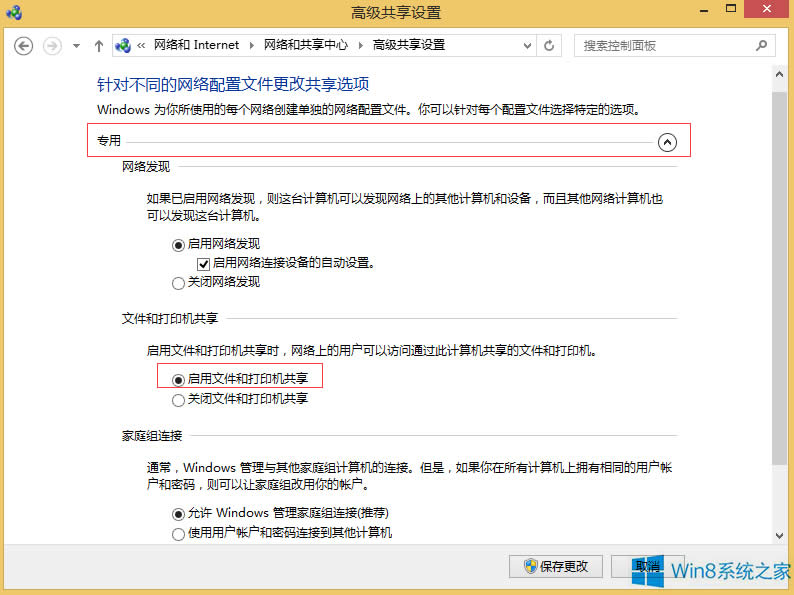Viewport: 794px width, 595px height.
Task: Click the 文件和打印机共享 section label
Action: point(170,319)
